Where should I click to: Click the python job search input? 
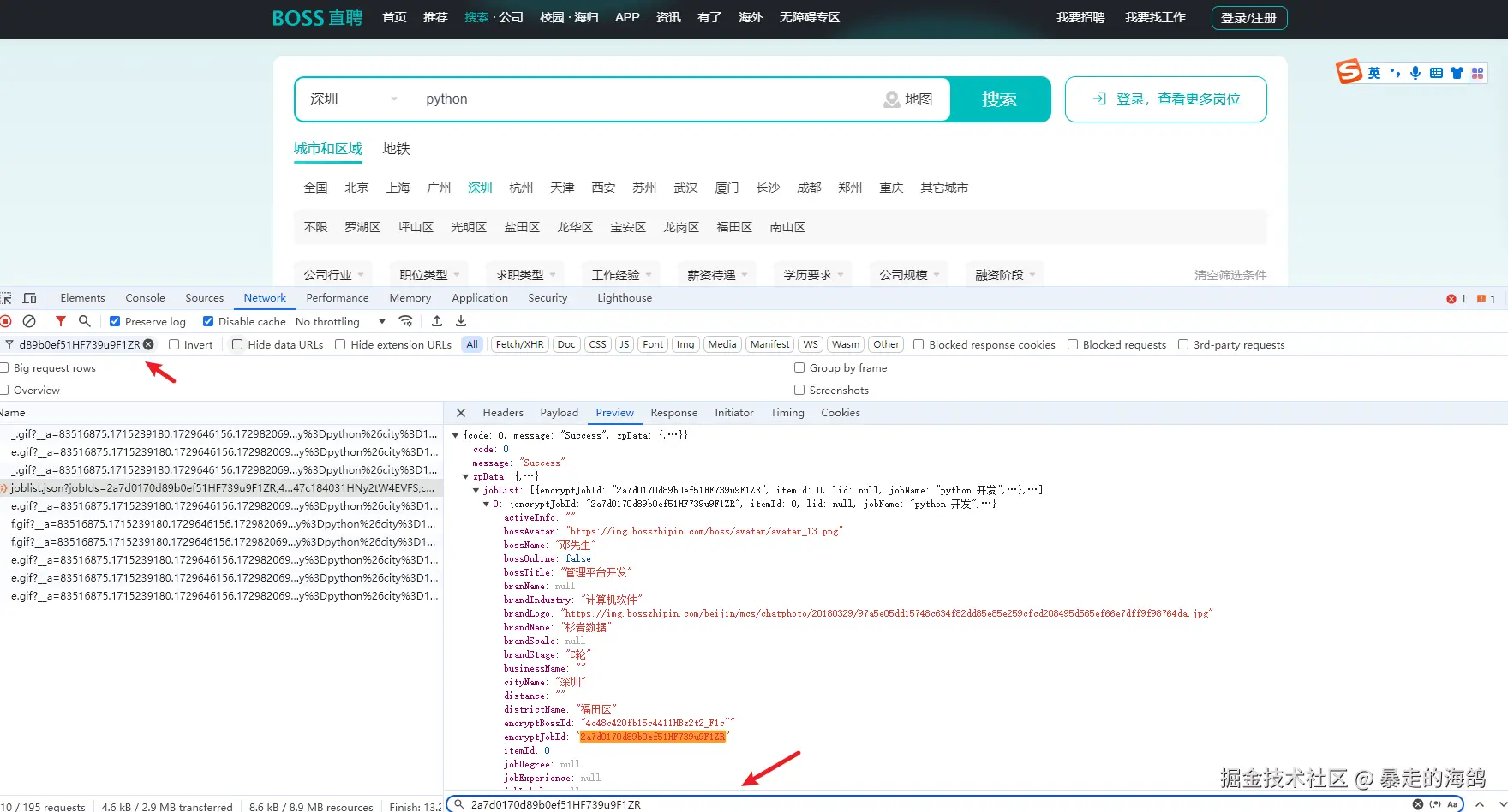click(x=647, y=99)
